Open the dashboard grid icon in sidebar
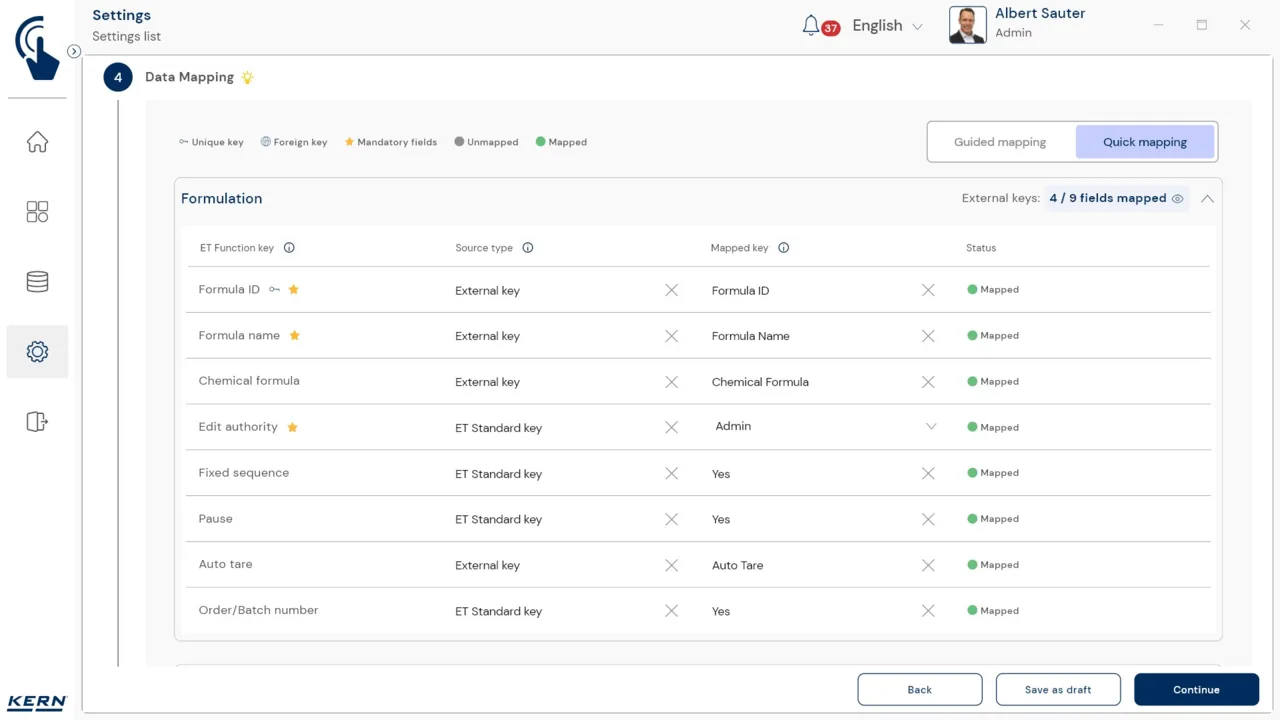The height and width of the screenshot is (720, 1280). coord(37,212)
